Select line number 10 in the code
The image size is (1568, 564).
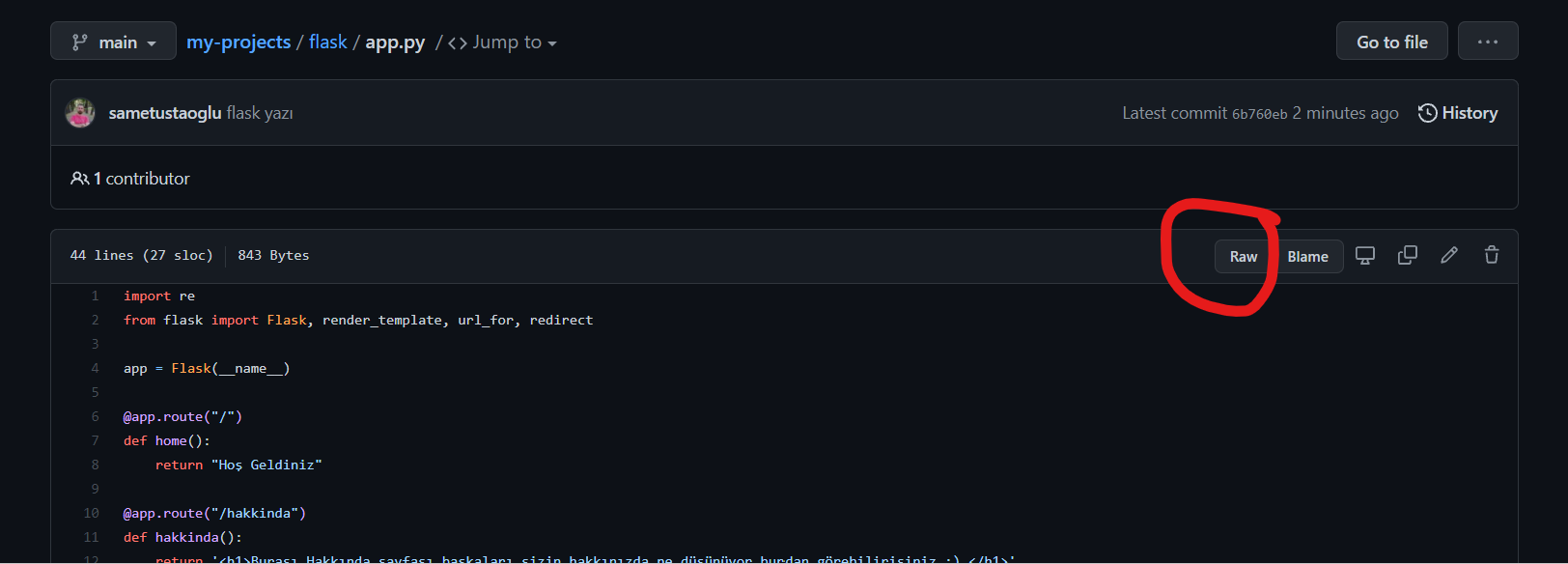point(92,514)
